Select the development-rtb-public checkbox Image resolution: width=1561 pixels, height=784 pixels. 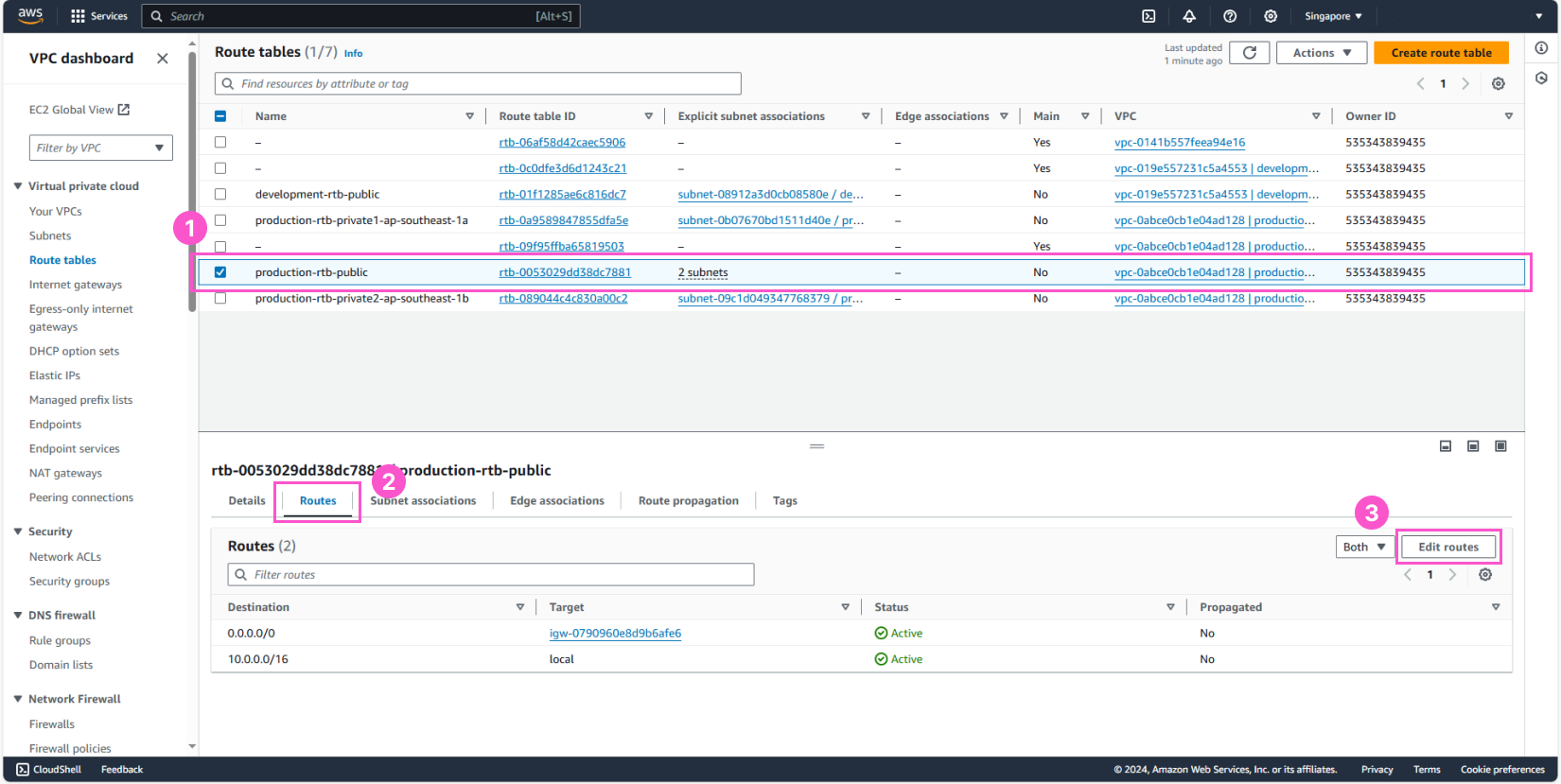(x=220, y=194)
